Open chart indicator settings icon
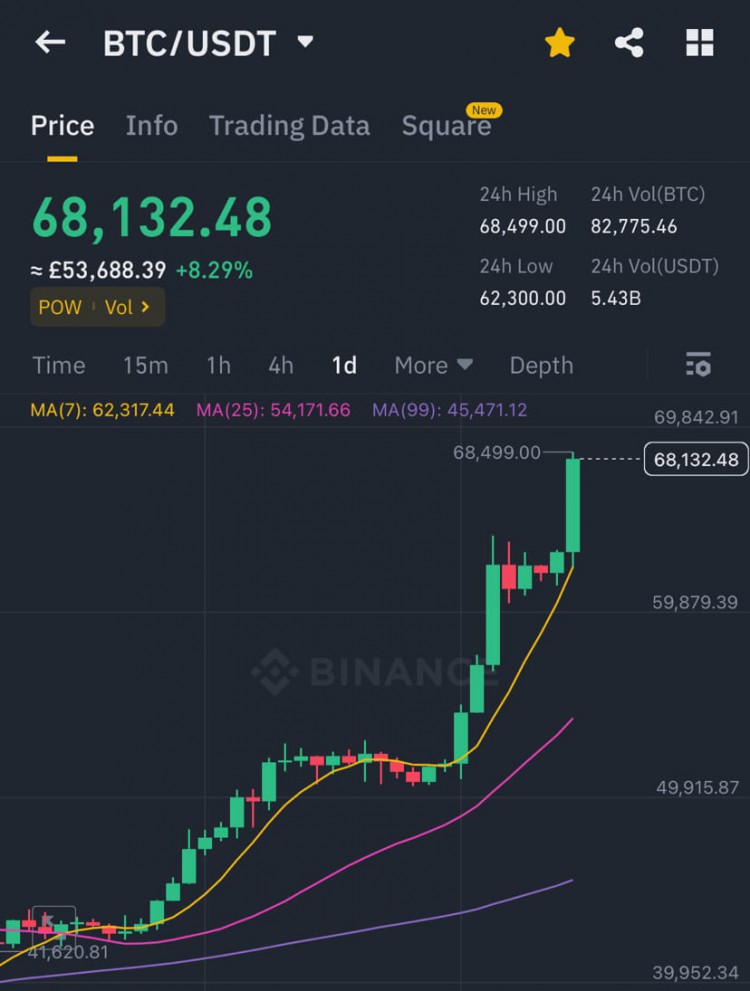 (698, 365)
